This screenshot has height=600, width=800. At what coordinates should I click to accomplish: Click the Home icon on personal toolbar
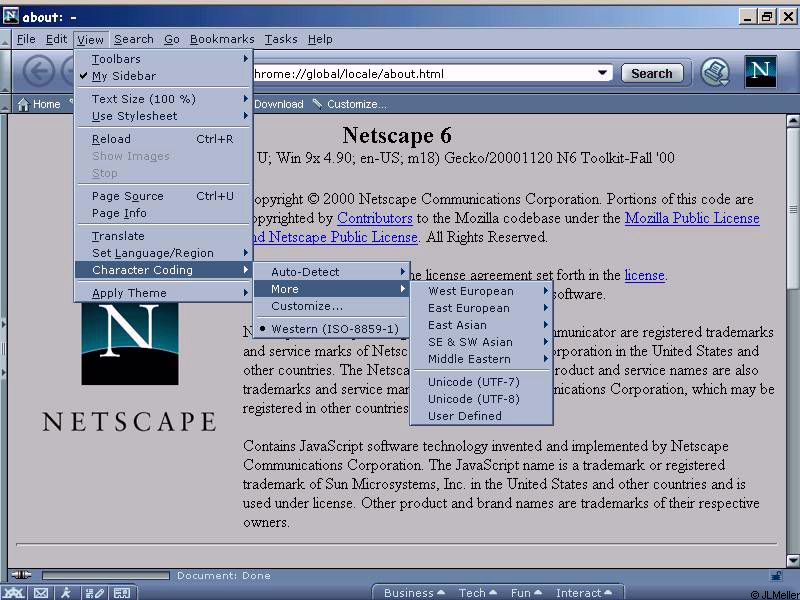pyautogui.click(x=23, y=105)
